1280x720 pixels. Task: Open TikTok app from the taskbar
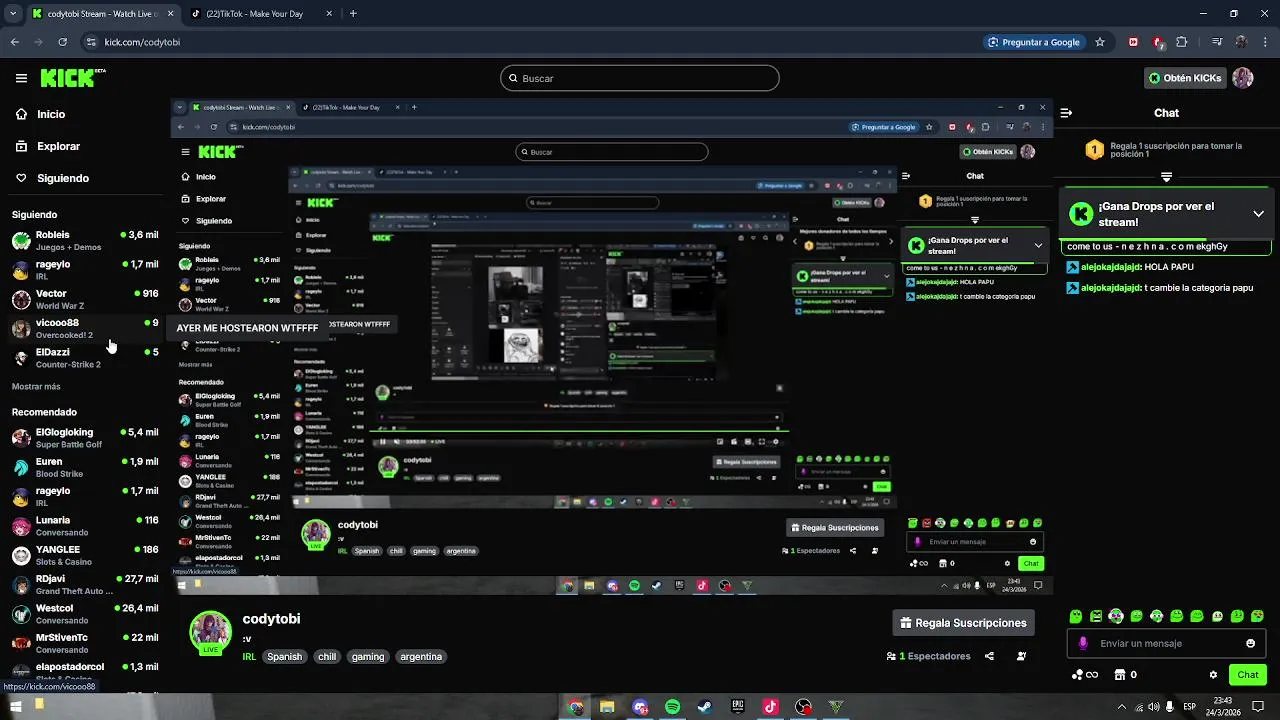(x=770, y=707)
